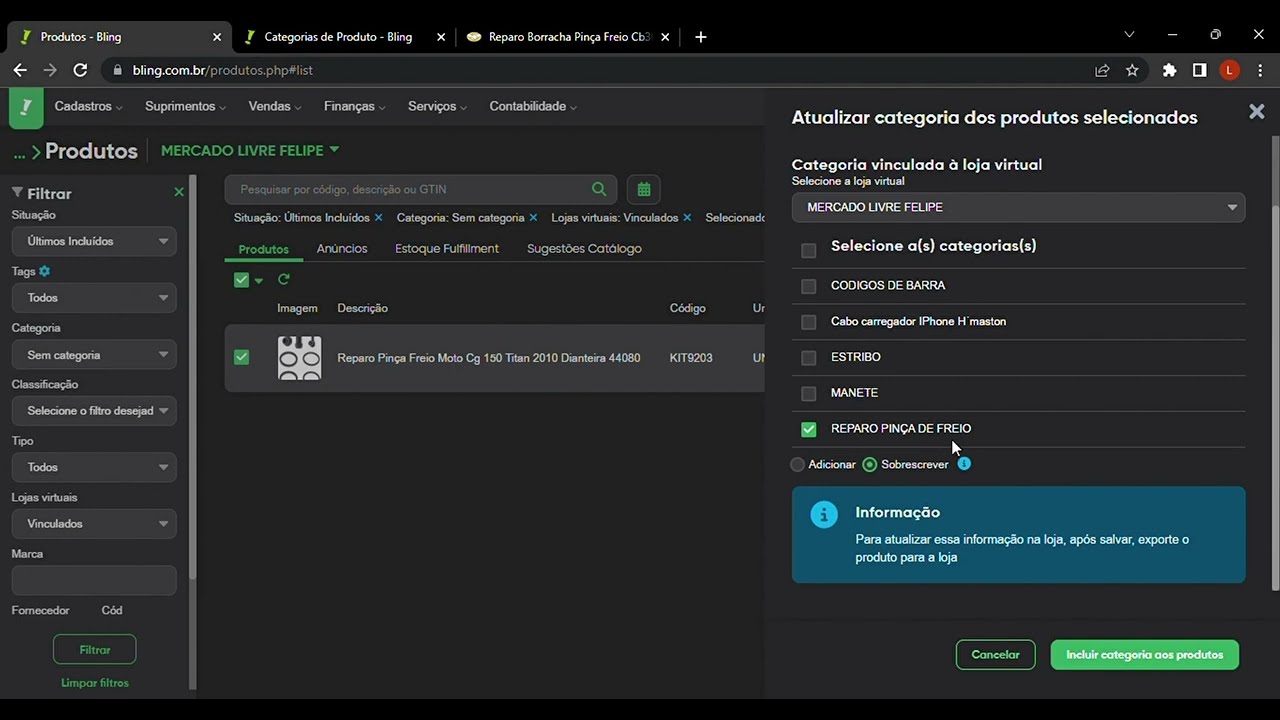Screen dimensions: 1280x720
Task: Open the Tags Todos dropdown
Action: [94, 297]
